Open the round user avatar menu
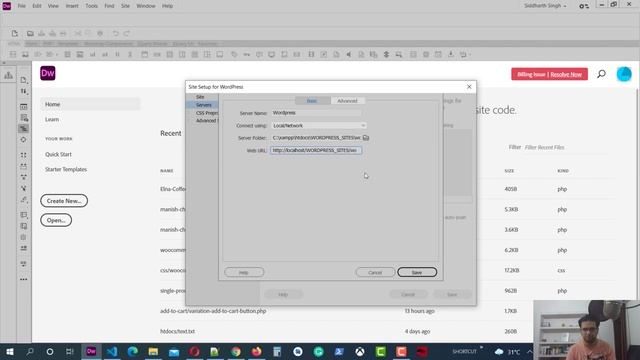The width and height of the screenshot is (640, 360). pos(624,74)
